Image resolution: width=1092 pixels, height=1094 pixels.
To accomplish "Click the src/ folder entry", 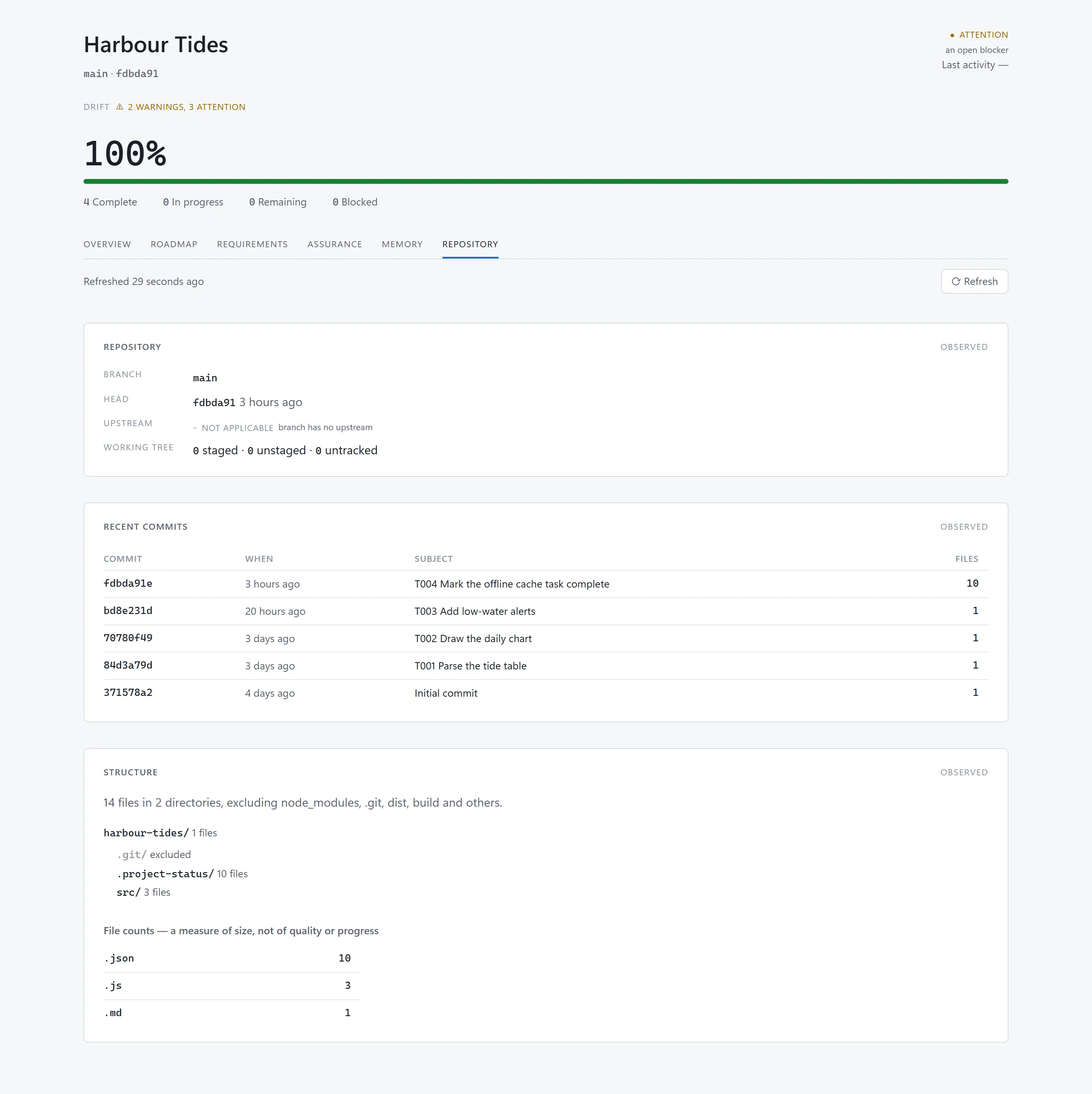I will (143, 892).
